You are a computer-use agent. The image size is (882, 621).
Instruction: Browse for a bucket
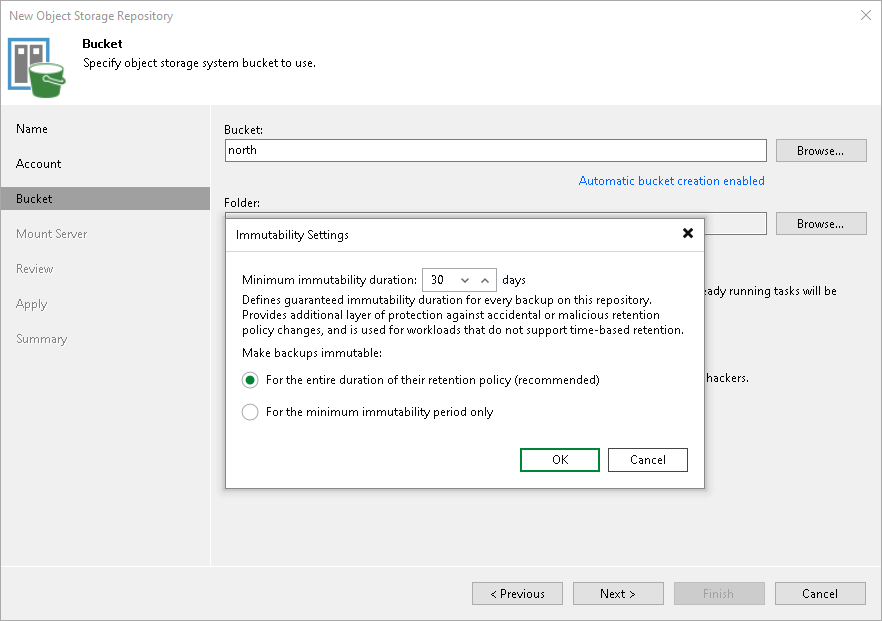[821, 151]
